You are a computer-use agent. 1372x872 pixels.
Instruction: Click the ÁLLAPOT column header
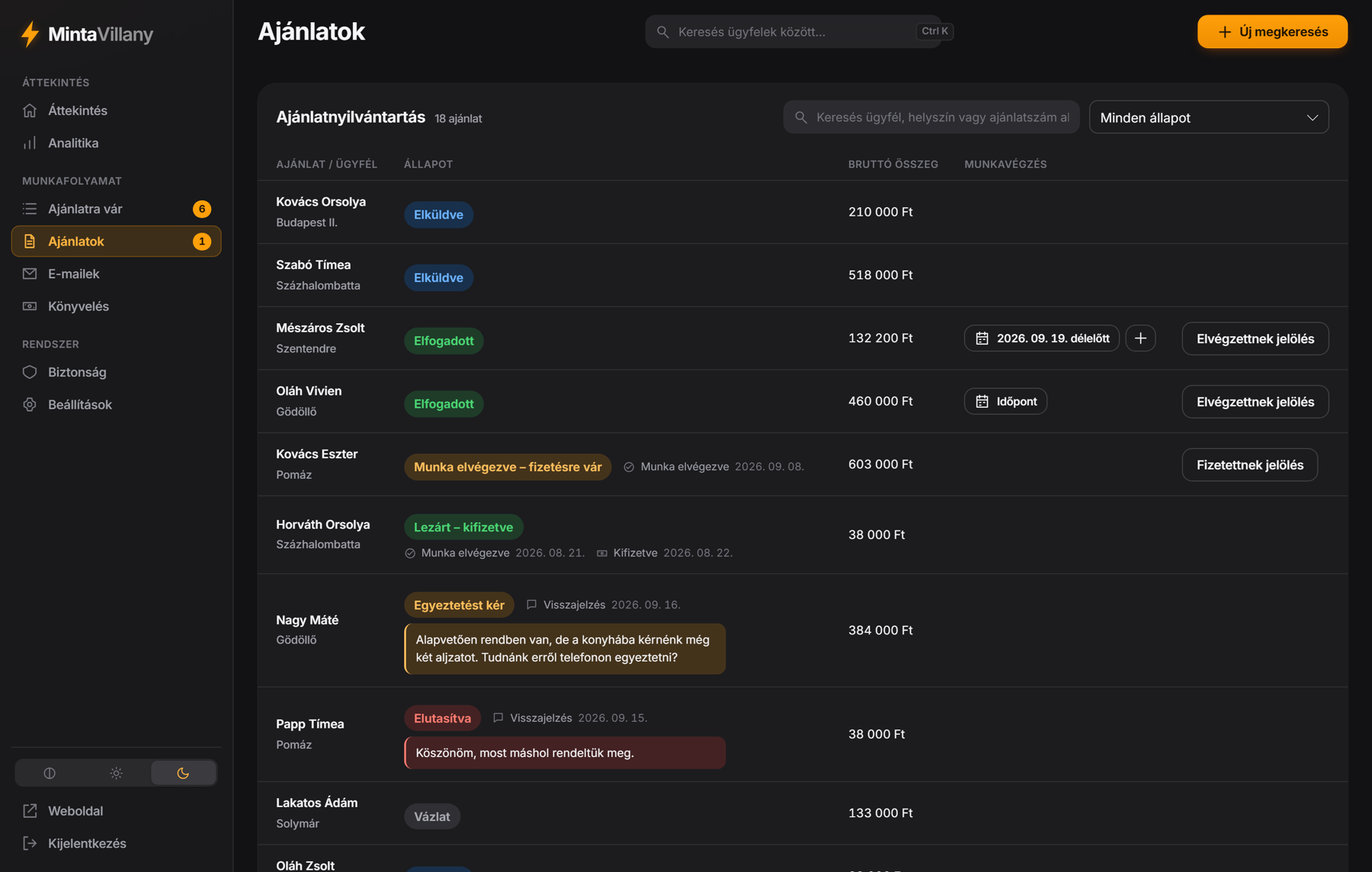coord(428,165)
